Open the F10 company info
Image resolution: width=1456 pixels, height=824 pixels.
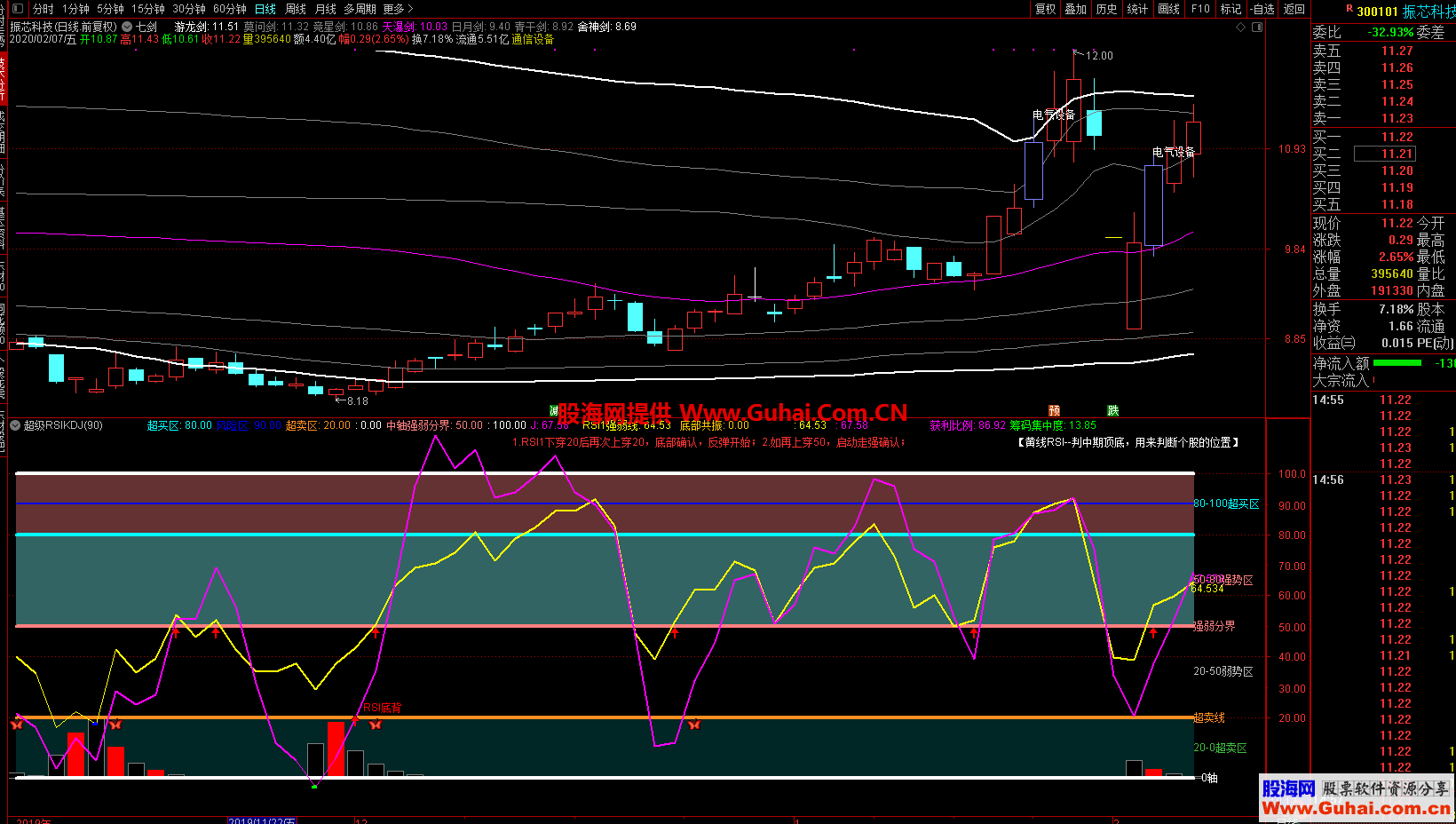click(1200, 9)
